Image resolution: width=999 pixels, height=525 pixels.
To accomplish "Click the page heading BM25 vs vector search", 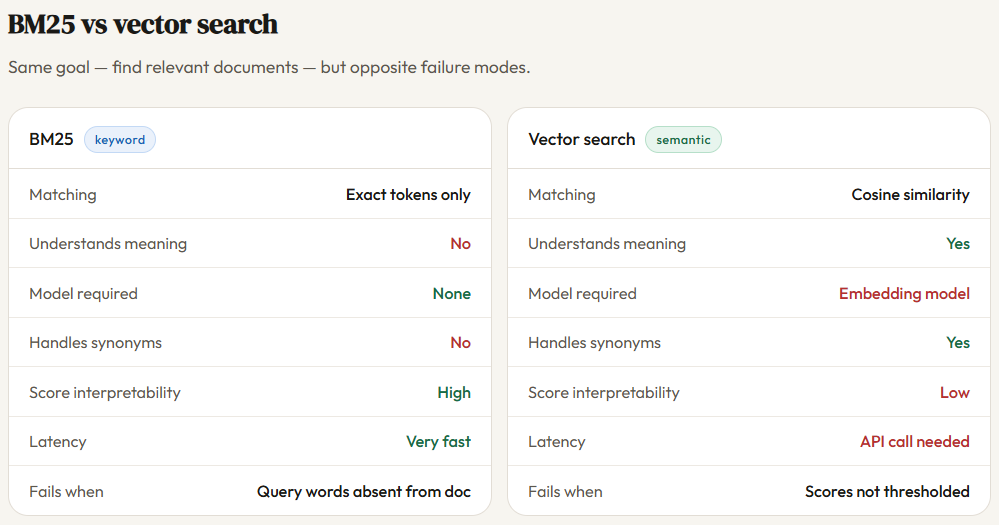I will (x=143, y=24).
